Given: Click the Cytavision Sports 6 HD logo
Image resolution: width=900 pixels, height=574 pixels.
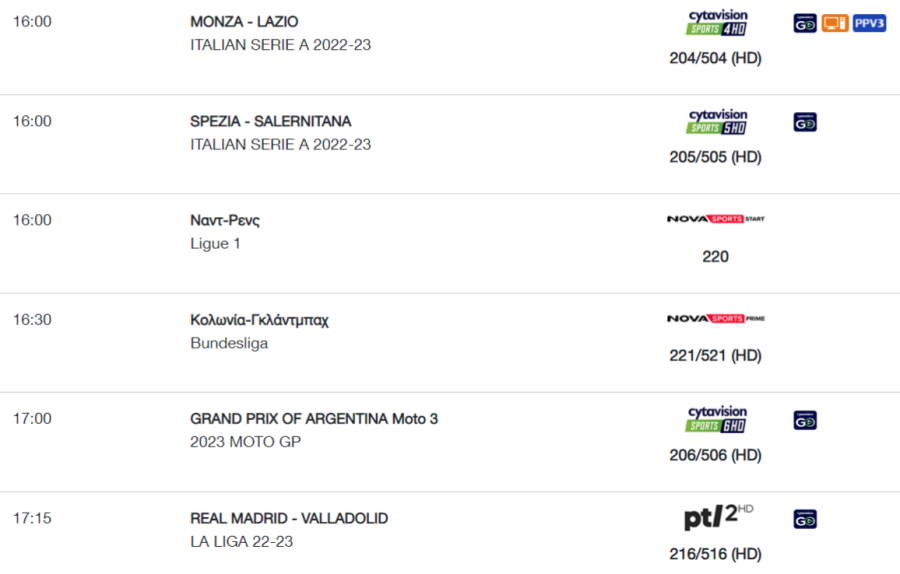Looking at the screenshot, I should coord(717,420).
